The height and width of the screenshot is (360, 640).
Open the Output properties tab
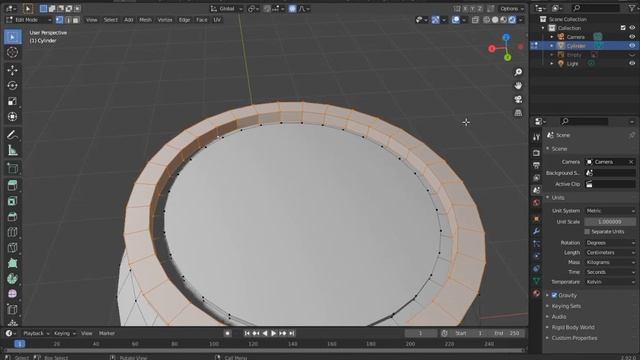pos(536,165)
